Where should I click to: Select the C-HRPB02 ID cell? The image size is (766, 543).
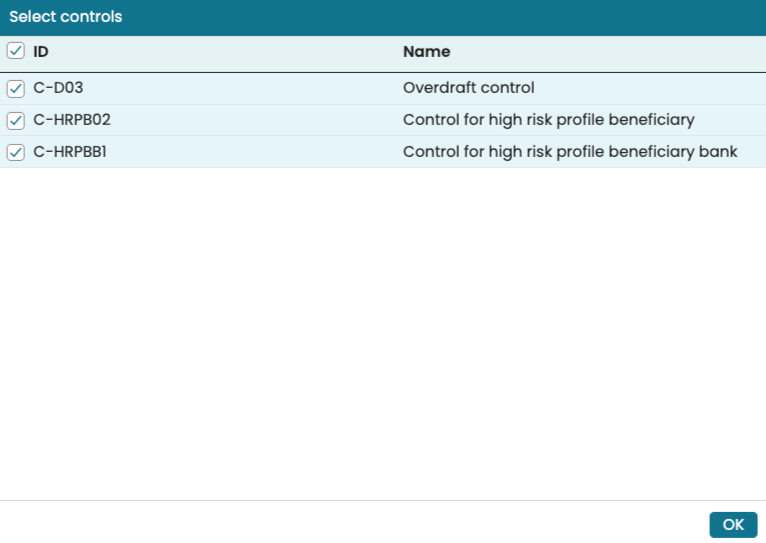tap(72, 120)
